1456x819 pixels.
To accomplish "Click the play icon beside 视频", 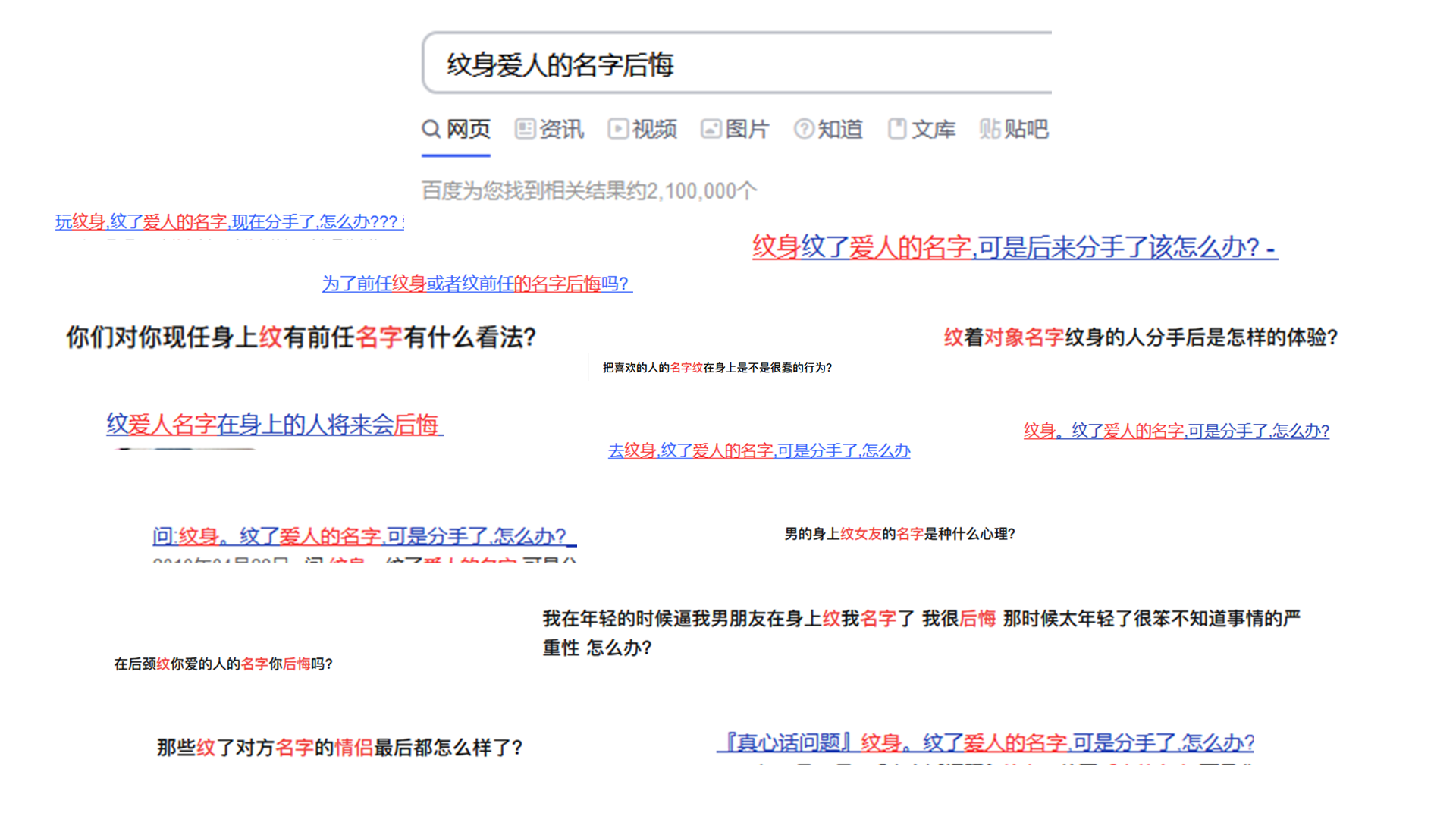I will [x=618, y=128].
